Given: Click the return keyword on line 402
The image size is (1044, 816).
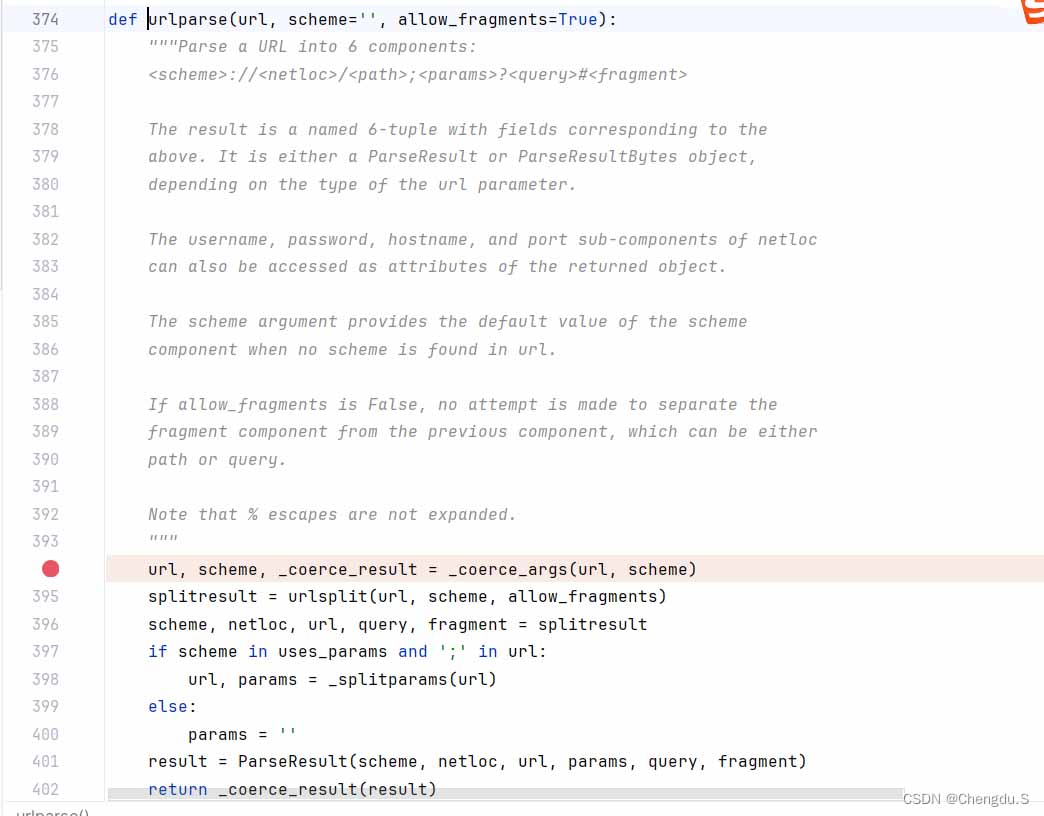Looking at the screenshot, I should (x=177, y=789).
